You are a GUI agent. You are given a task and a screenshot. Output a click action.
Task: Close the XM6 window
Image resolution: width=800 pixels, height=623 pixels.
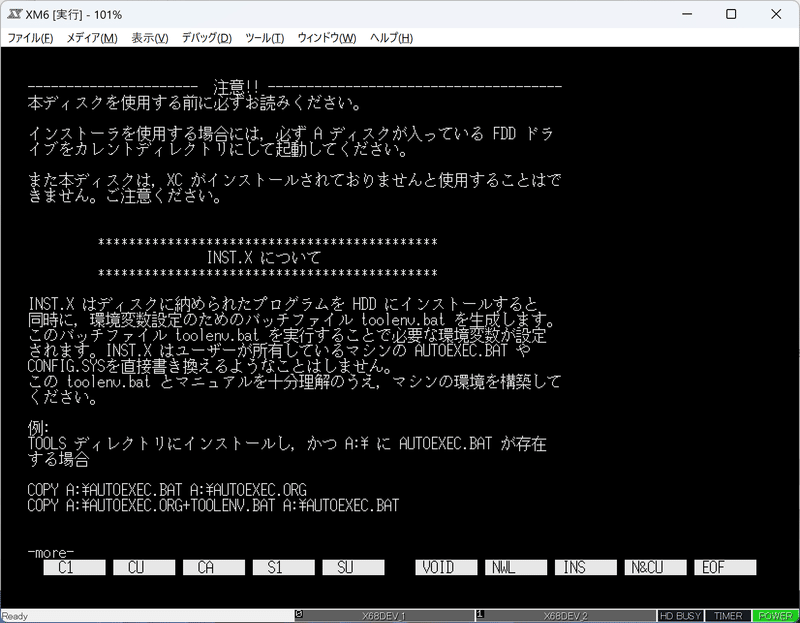click(x=776, y=14)
